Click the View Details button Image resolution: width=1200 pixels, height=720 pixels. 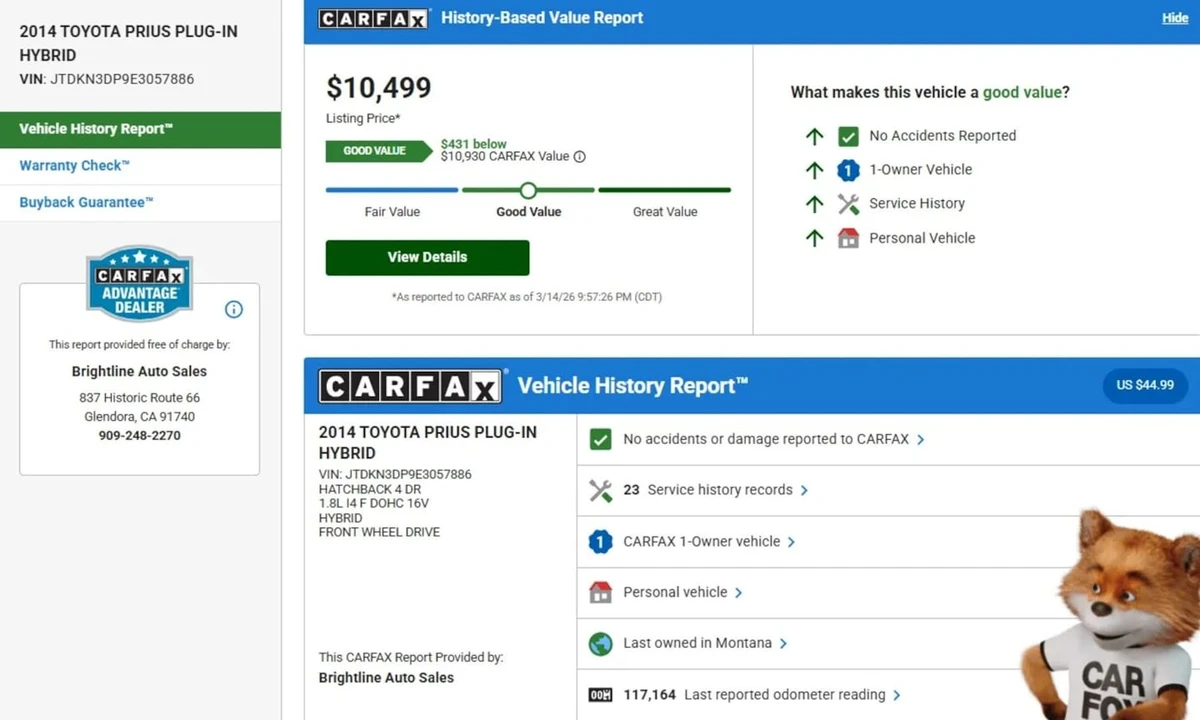pyautogui.click(x=427, y=257)
